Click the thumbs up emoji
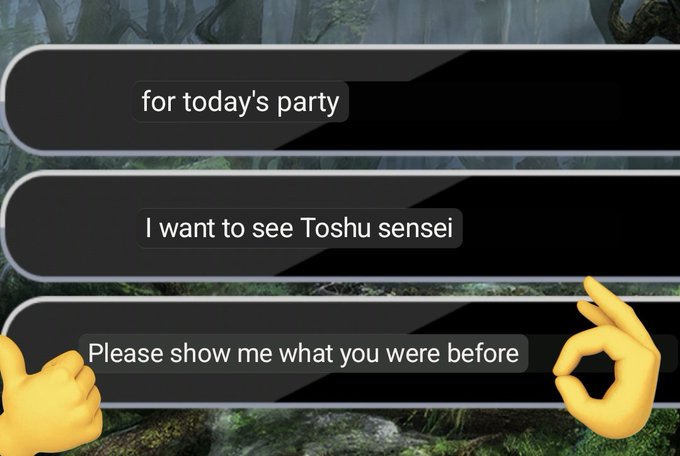This screenshot has width=680, height=456. [x=47, y=397]
